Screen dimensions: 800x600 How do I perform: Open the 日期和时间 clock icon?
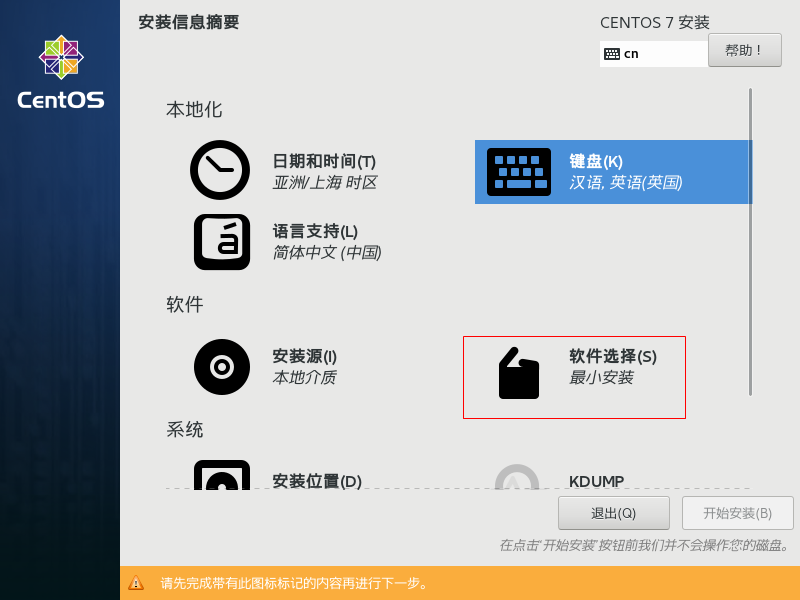point(220,170)
